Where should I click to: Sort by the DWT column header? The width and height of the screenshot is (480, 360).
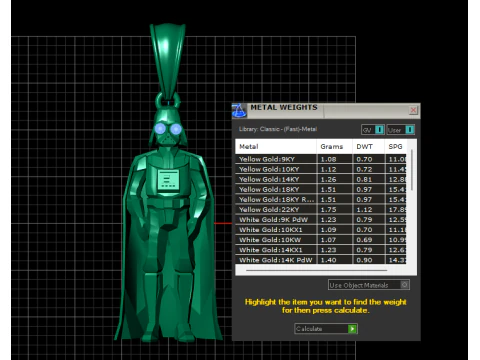coord(368,147)
